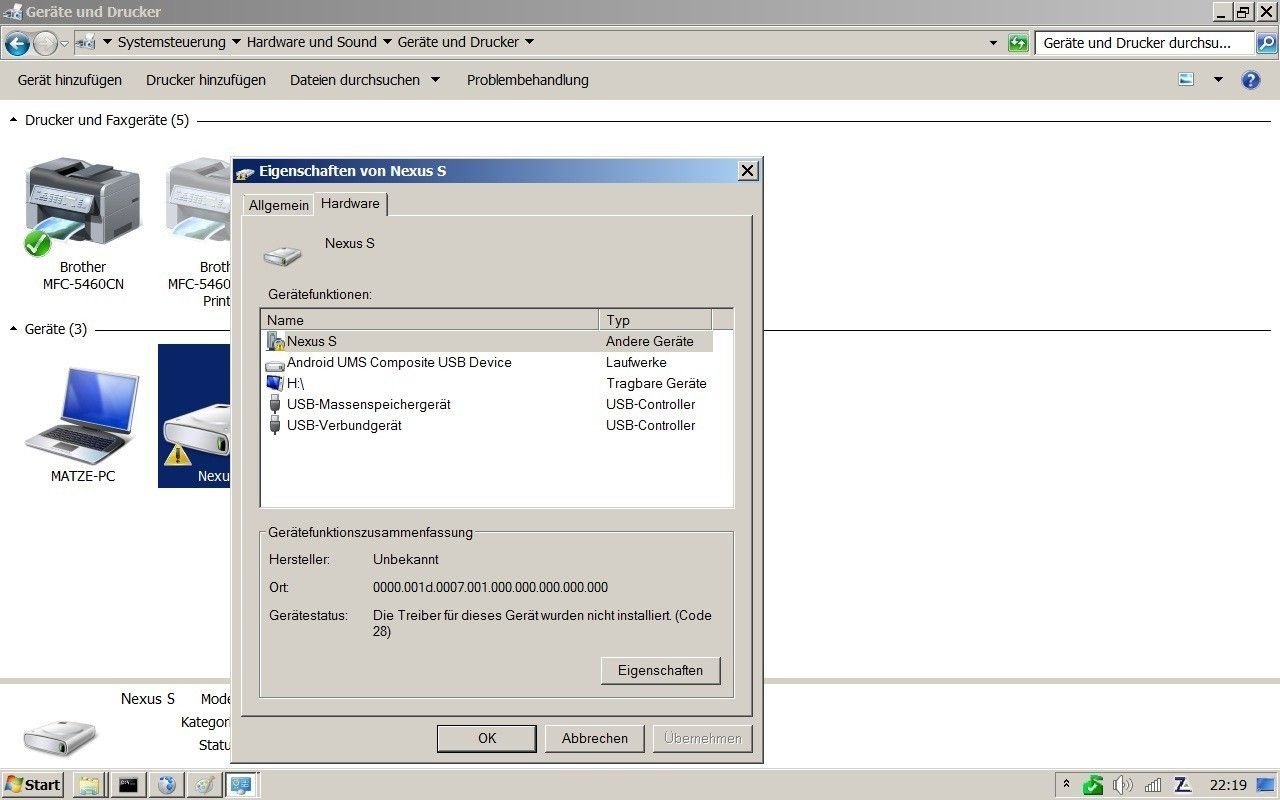
Task: Click the change view icon in toolbar
Action: (1186, 80)
